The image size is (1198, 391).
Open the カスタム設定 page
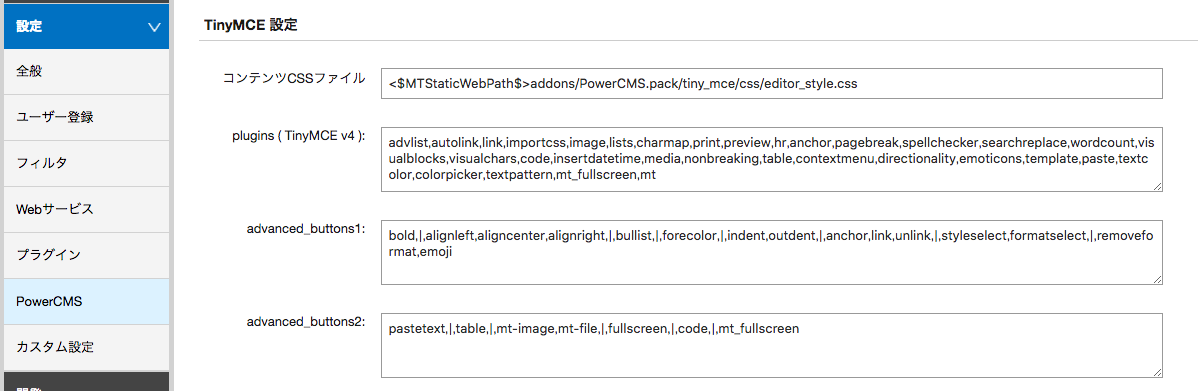[86, 347]
